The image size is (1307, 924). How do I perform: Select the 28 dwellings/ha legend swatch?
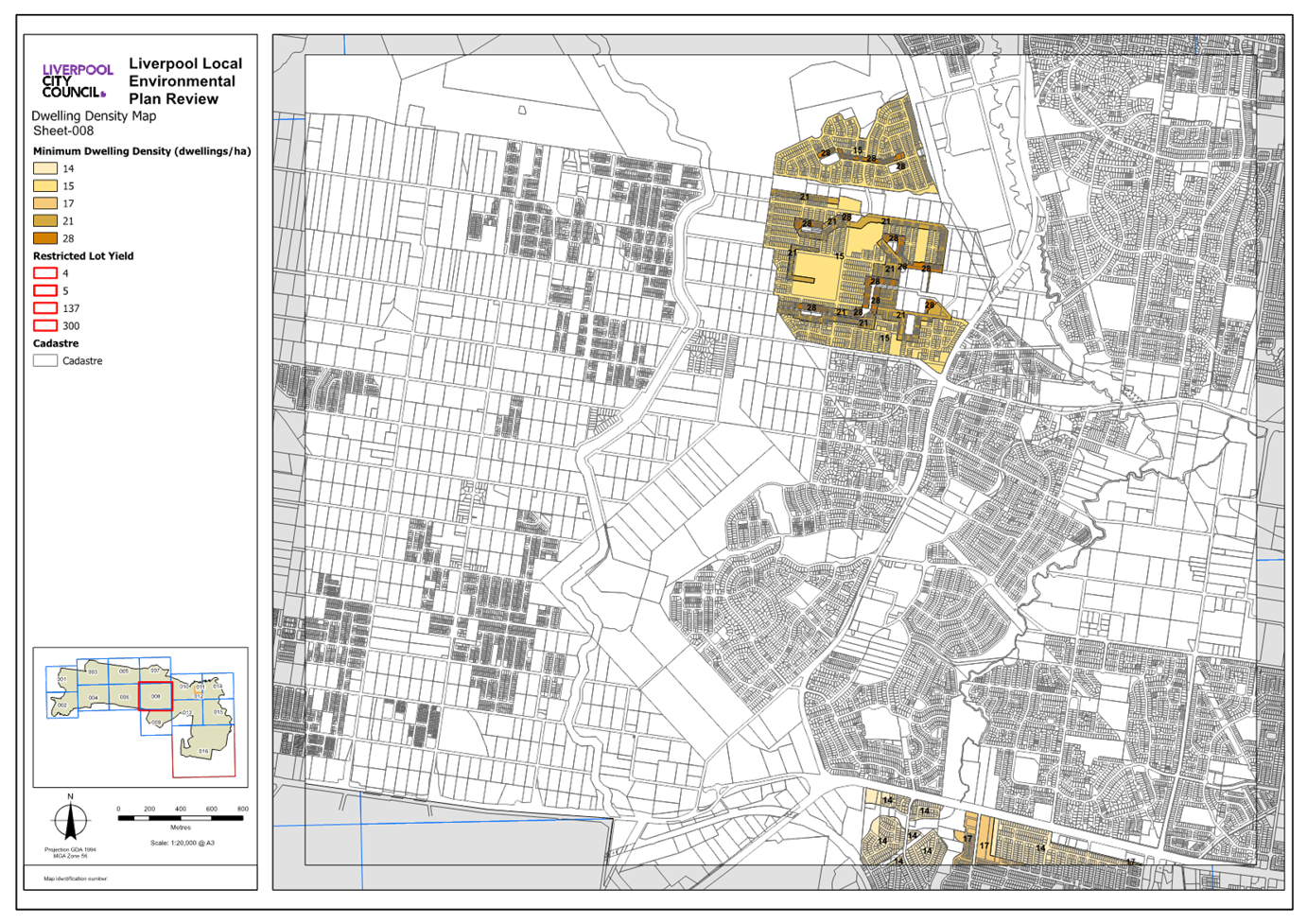tap(45, 238)
